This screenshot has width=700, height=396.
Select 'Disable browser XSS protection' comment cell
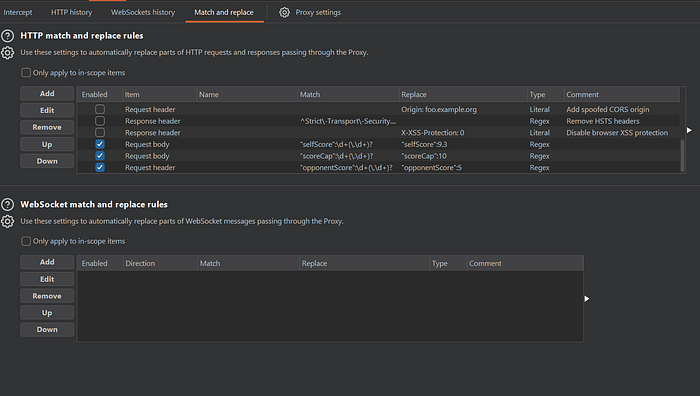pos(622,133)
